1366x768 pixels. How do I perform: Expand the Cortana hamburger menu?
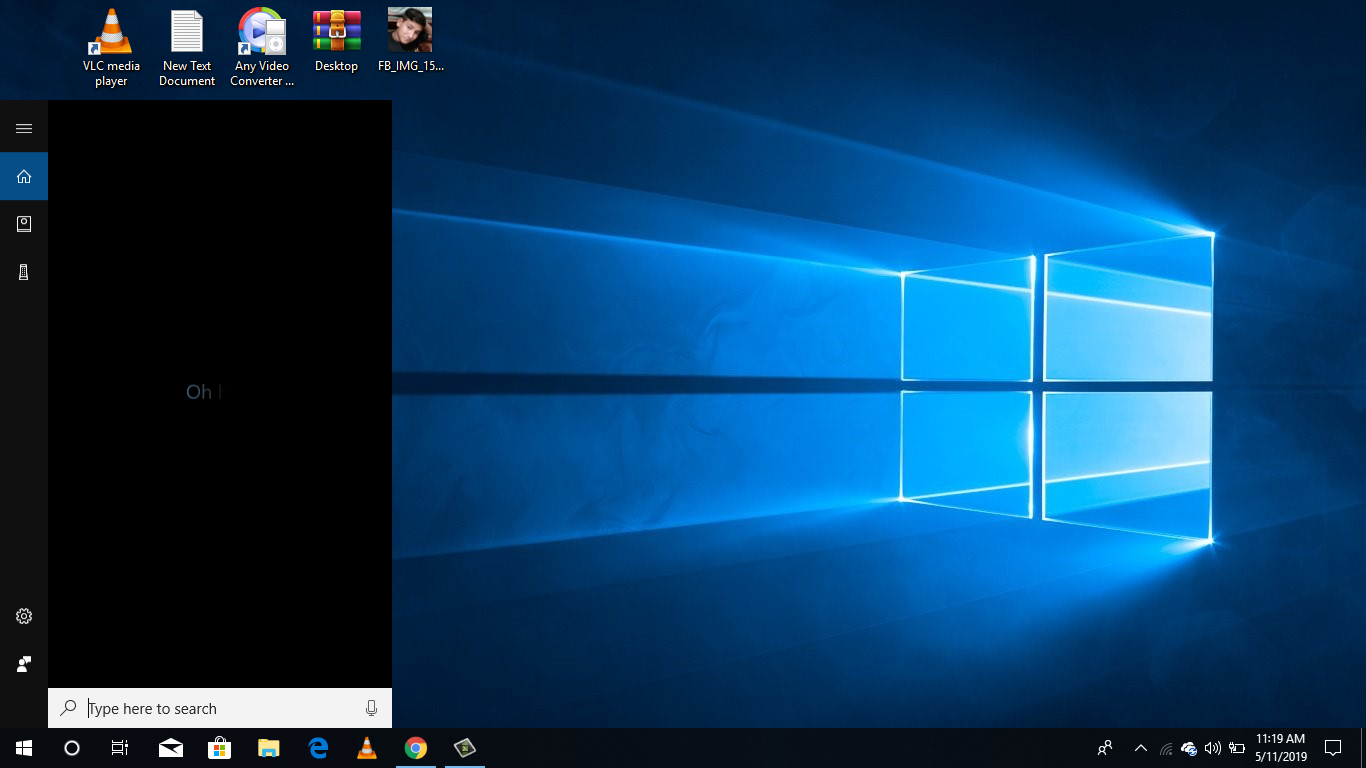point(24,128)
